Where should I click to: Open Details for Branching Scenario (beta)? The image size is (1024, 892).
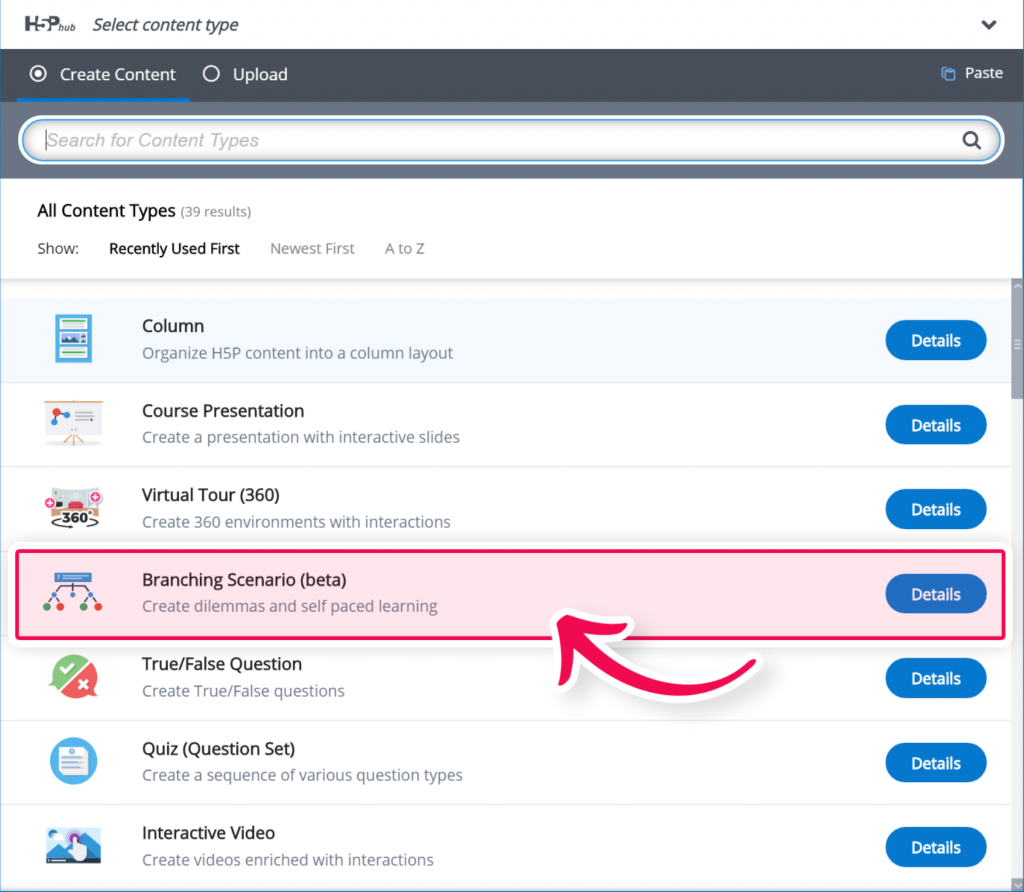935,594
